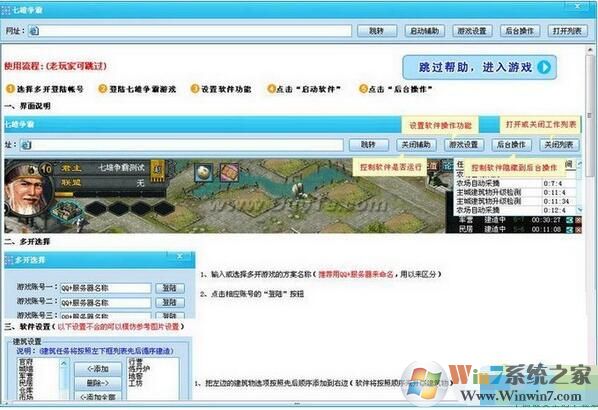Click step text 设置软件功能
The height and width of the screenshot is (410, 598).
point(226,89)
